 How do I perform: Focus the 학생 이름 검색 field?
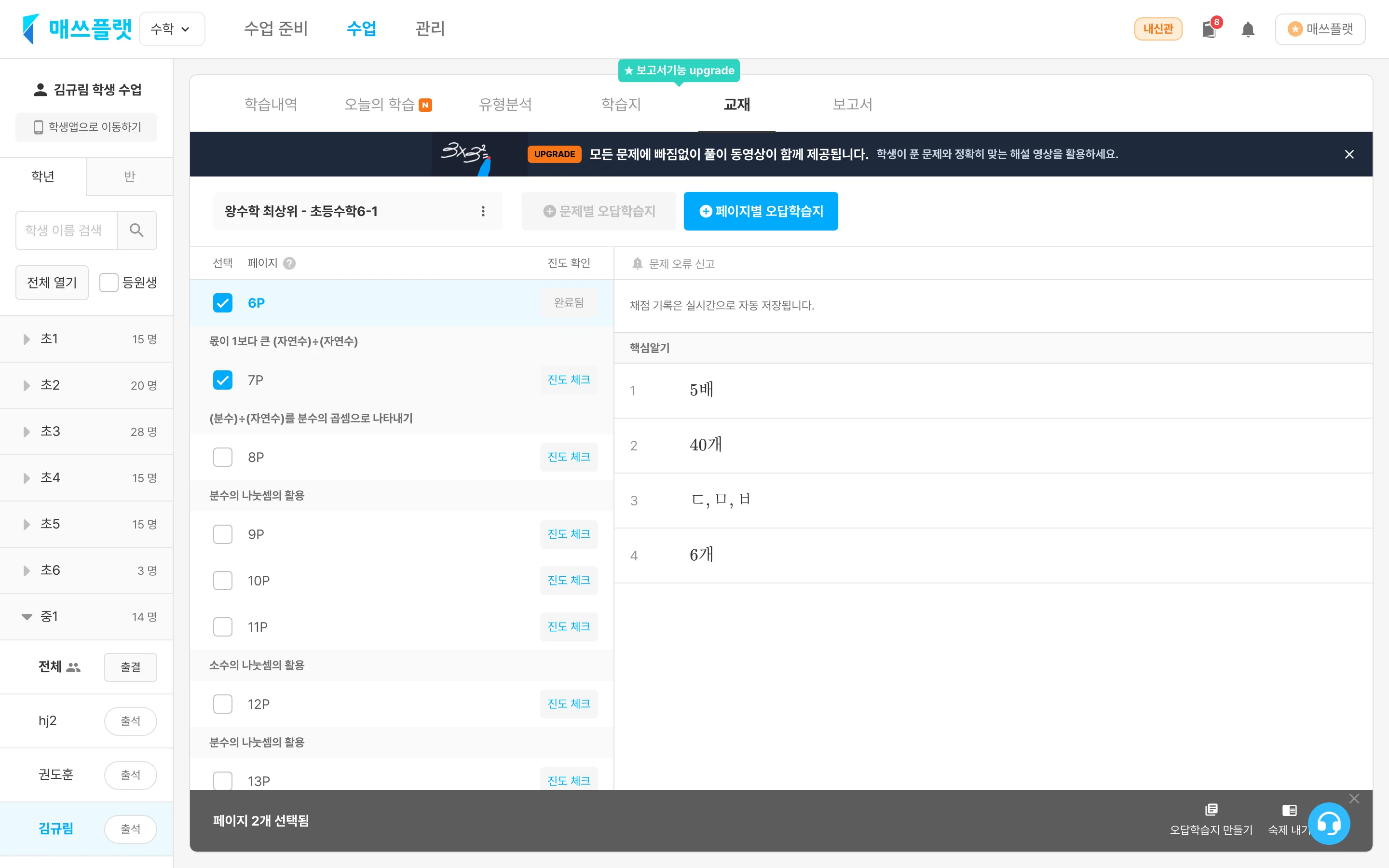[66, 230]
